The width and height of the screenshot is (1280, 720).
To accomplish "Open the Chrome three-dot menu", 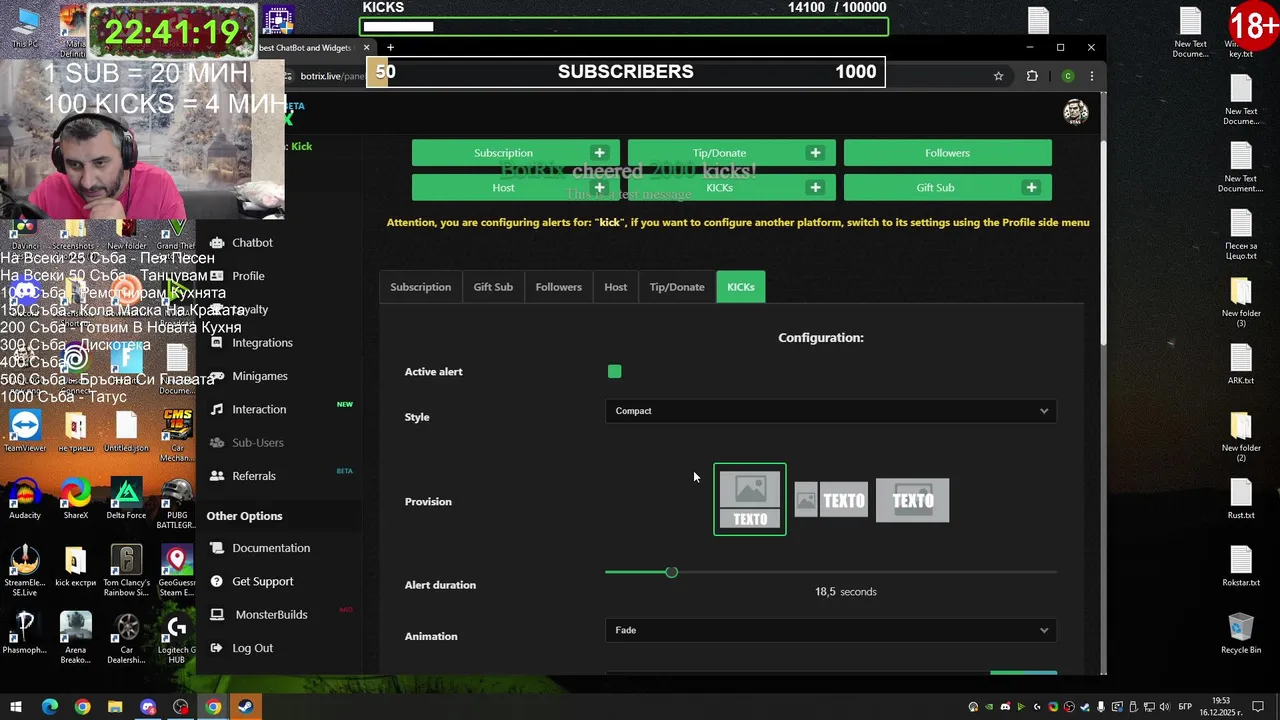I will (x=1092, y=76).
